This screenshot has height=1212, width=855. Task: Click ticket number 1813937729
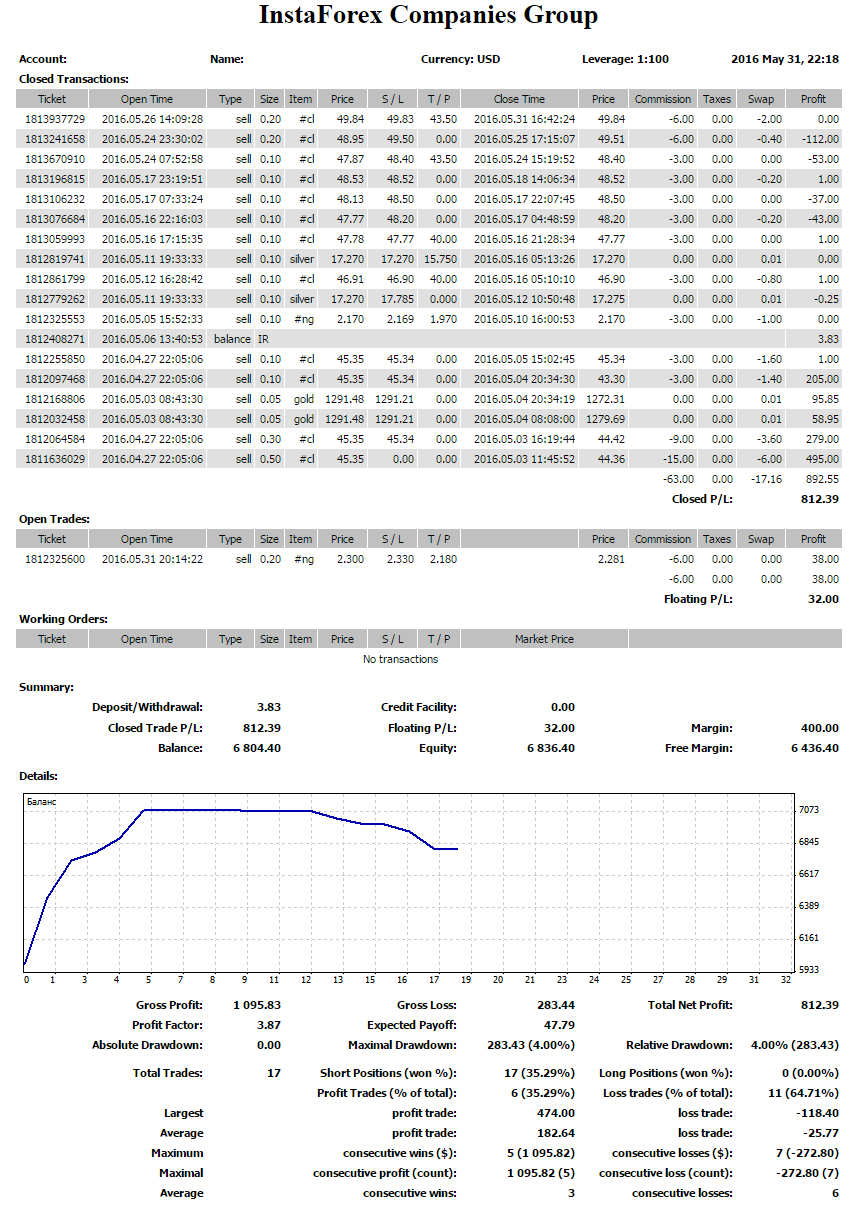[55, 119]
